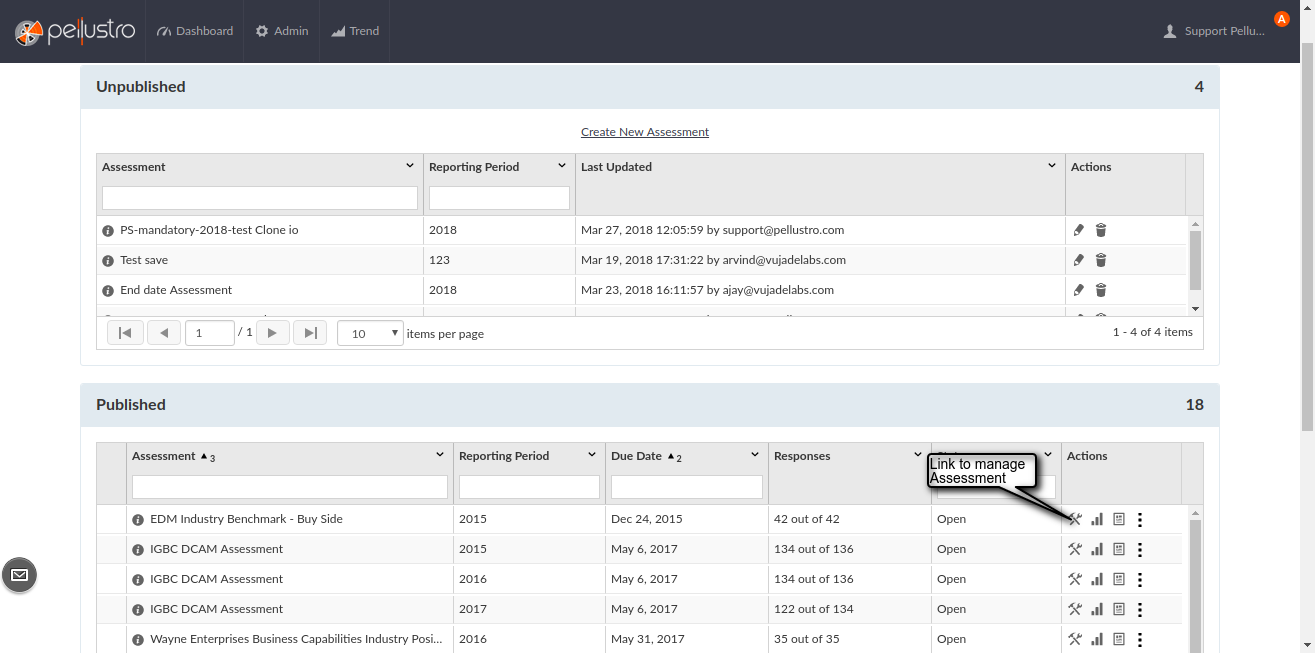Open more options for 2016 IGBC DCAM Assessment
1315x653 pixels.
pos(1140,579)
